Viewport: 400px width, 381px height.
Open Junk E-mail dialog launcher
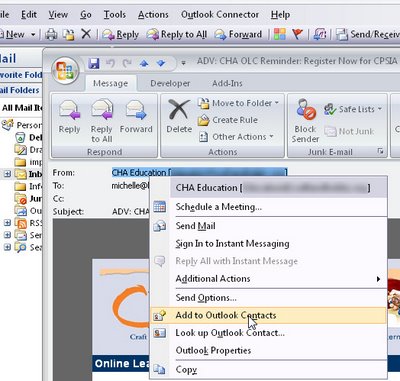tap(380, 151)
